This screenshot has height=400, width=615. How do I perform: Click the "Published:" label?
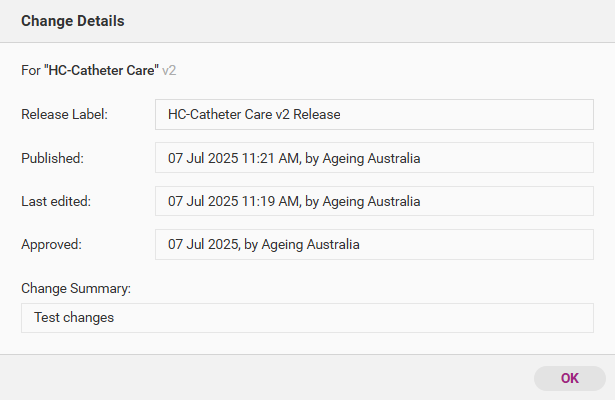coord(52,158)
